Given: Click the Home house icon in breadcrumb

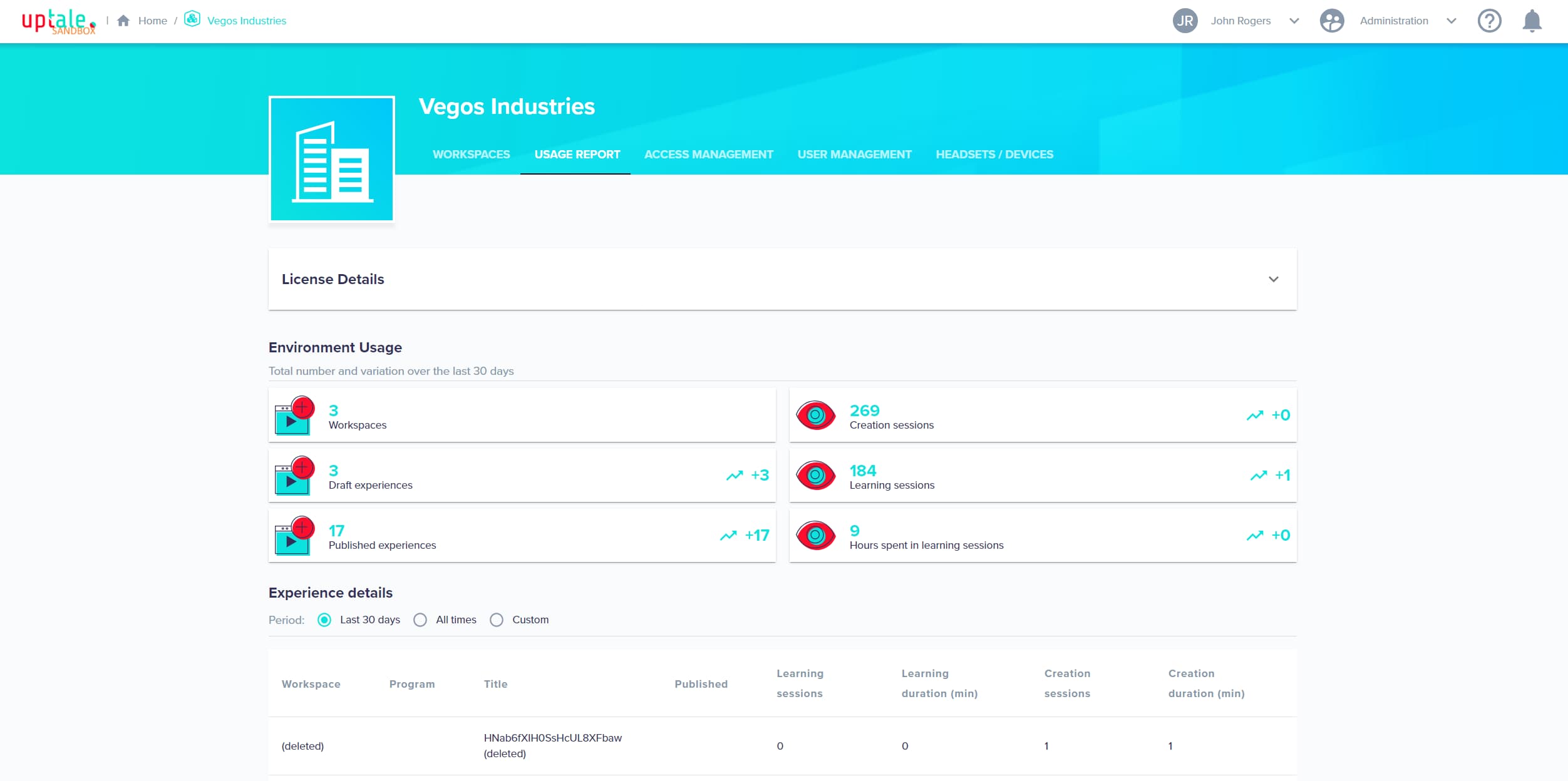Looking at the screenshot, I should [x=123, y=21].
